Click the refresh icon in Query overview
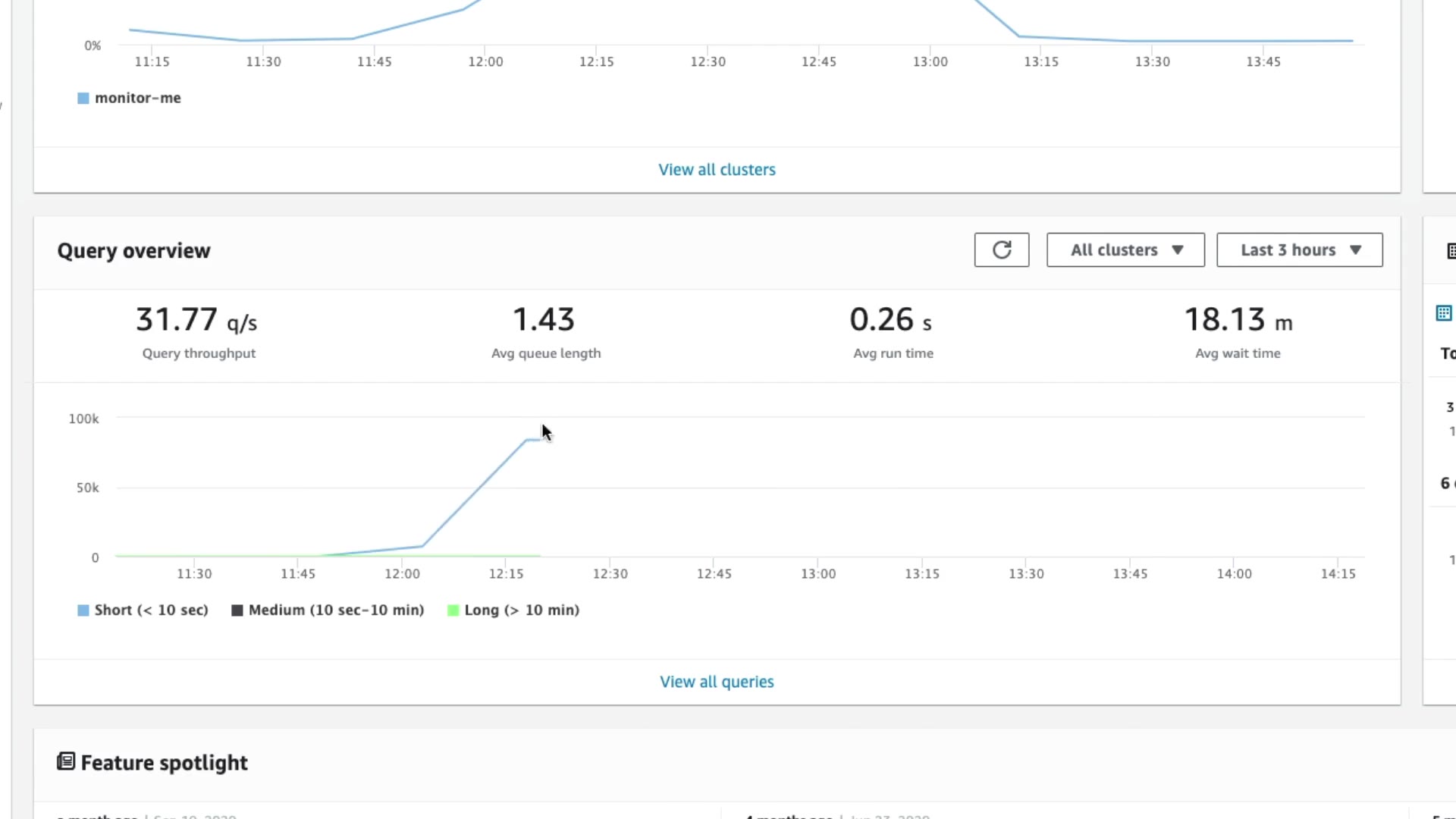Screen dimensions: 1456x819 1001,250
